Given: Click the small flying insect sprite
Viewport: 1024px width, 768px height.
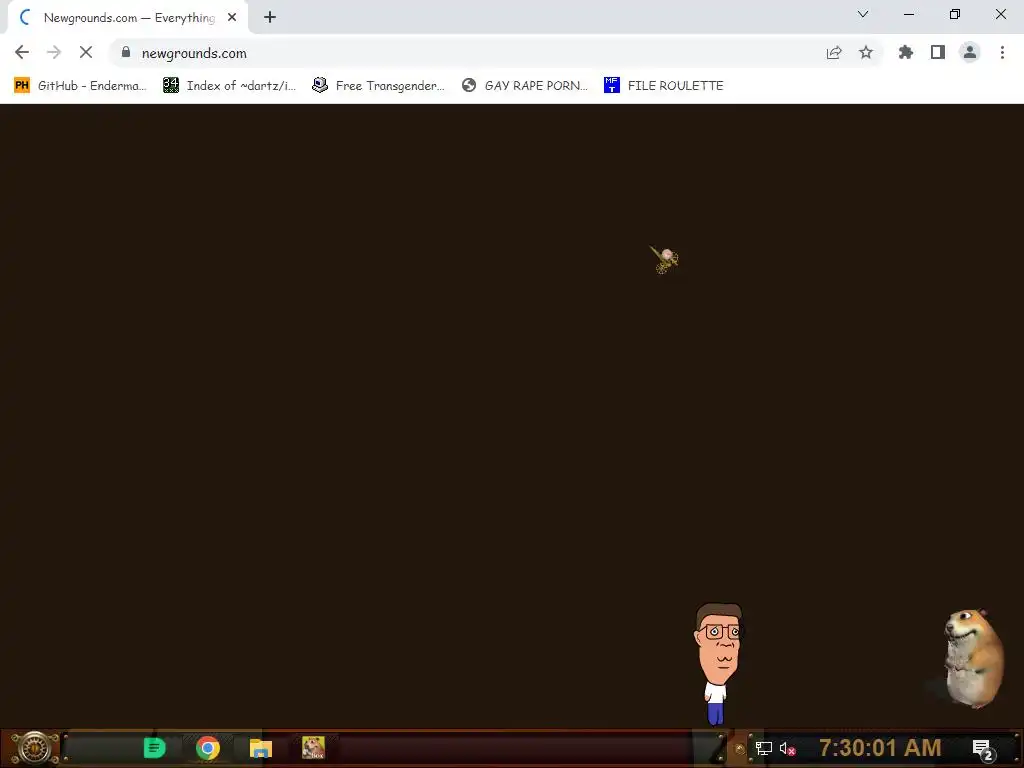Looking at the screenshot, I should 664,260.
